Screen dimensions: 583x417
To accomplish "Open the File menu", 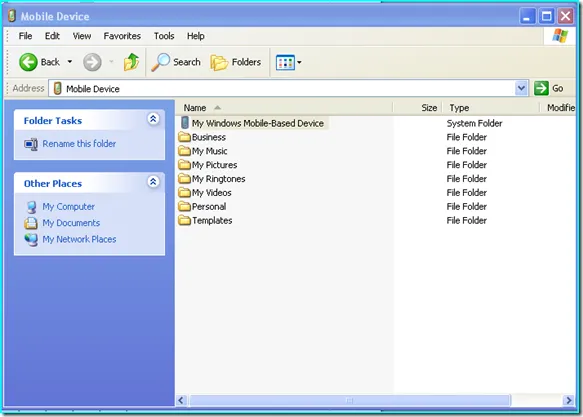I will pos(25,36).
